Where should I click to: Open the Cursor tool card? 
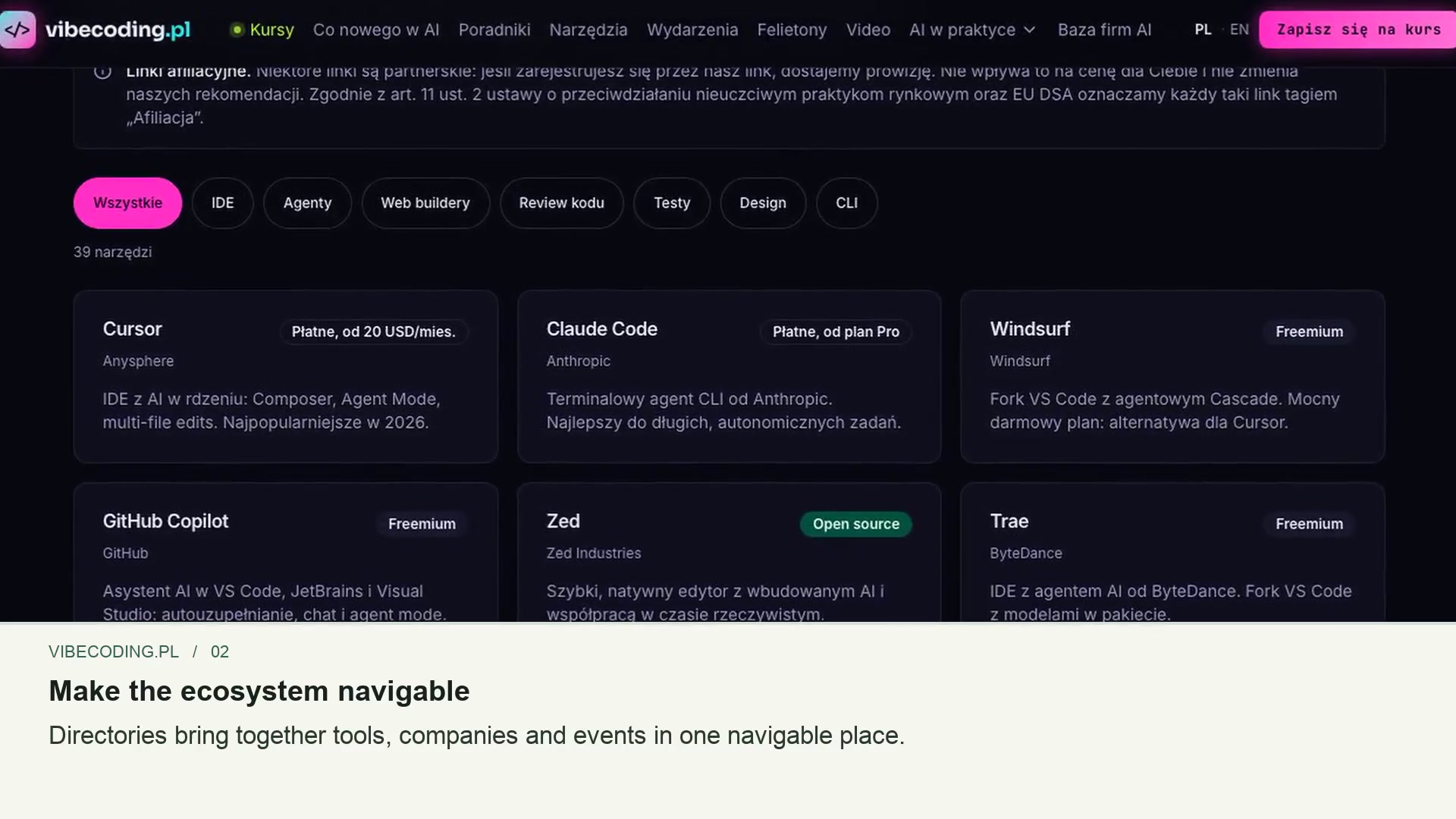point(286,377)
